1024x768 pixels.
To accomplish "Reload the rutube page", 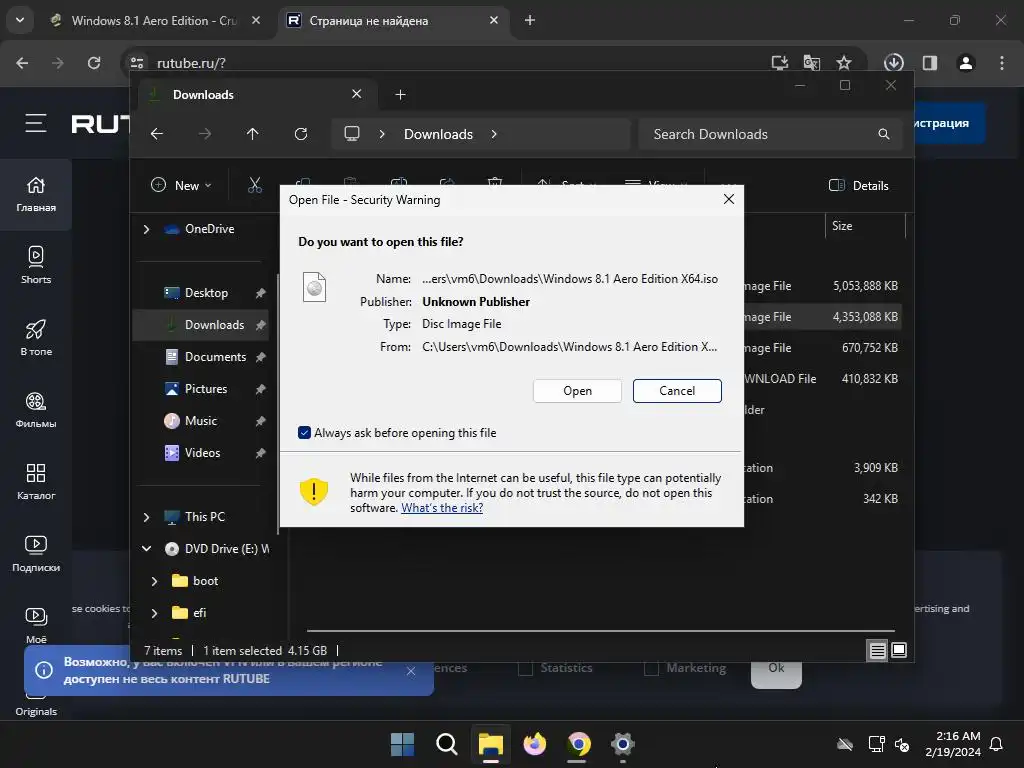I will point(94,63).
